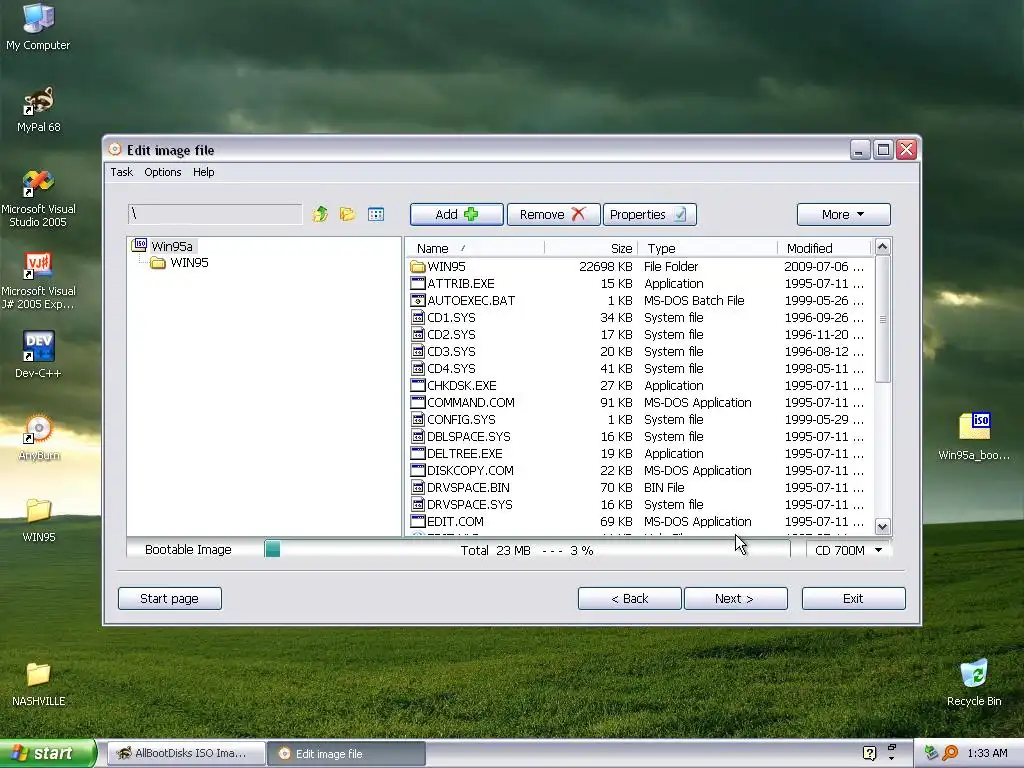
Task: Click scroll down arrow of file list
Action: tap(882, 526)
